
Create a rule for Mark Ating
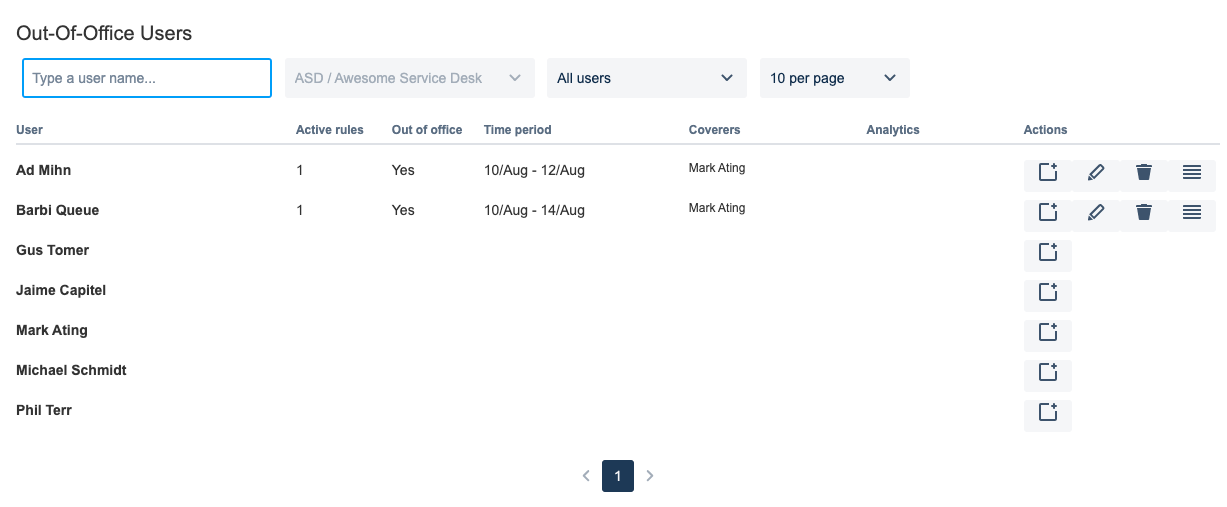point(1048,332)
